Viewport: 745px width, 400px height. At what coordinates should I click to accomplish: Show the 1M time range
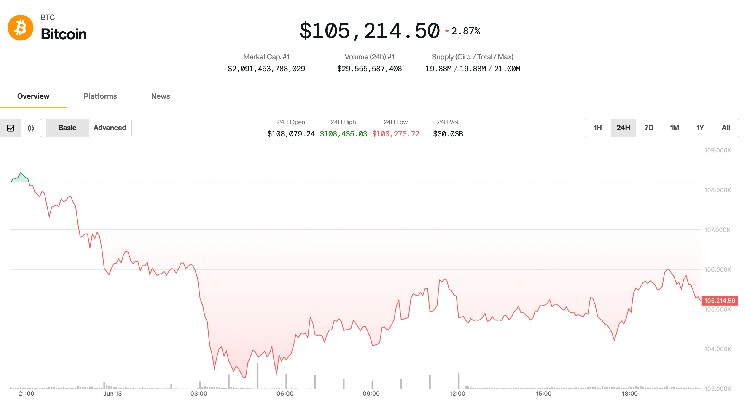click(x=675, y=128)
